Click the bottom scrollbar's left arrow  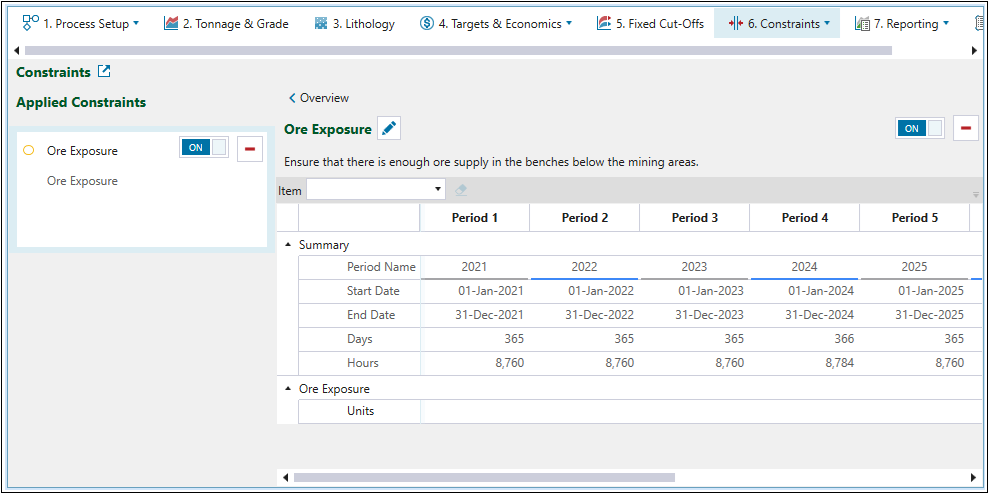point(285,478)
